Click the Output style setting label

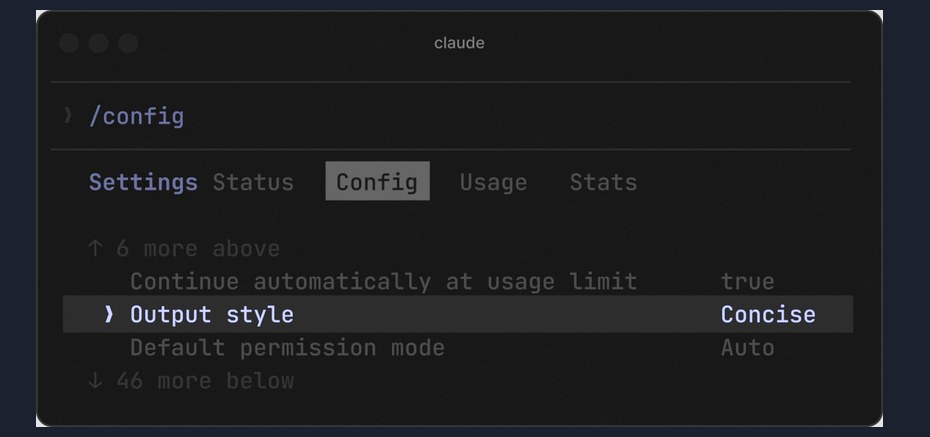212,315
